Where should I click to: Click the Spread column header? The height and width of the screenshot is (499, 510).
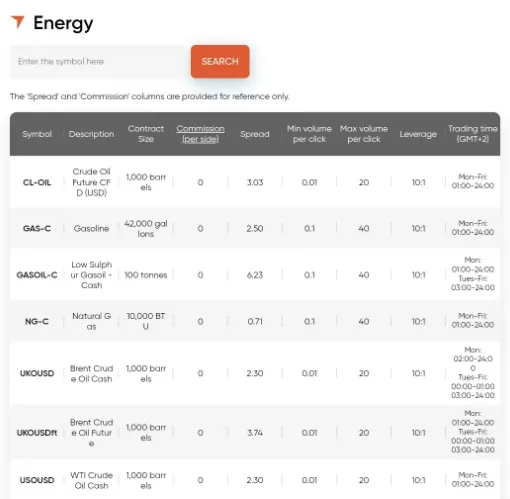click(x=255, y=134)
